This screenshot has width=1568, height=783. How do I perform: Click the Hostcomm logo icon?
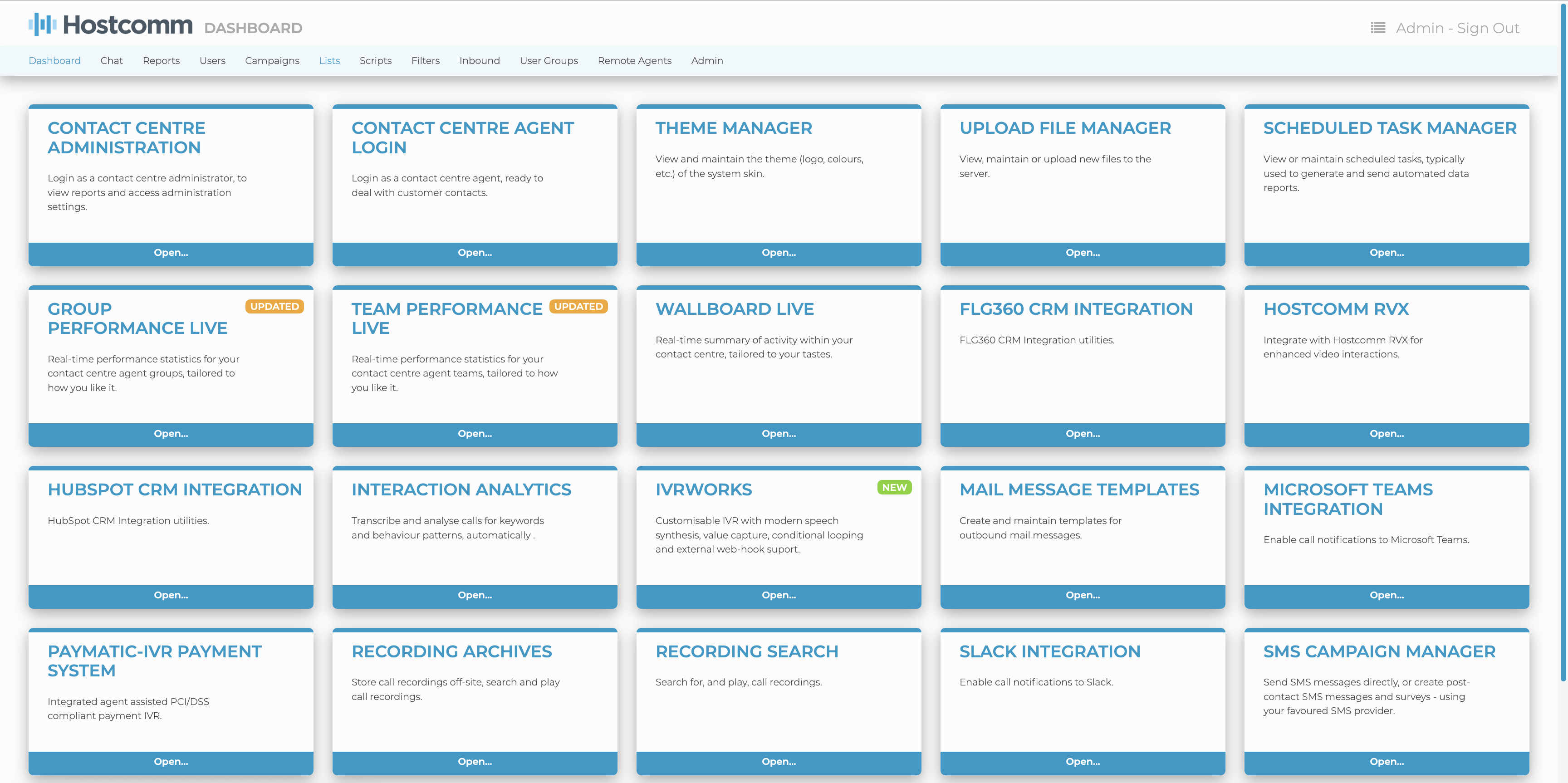[x=42, y=24]
